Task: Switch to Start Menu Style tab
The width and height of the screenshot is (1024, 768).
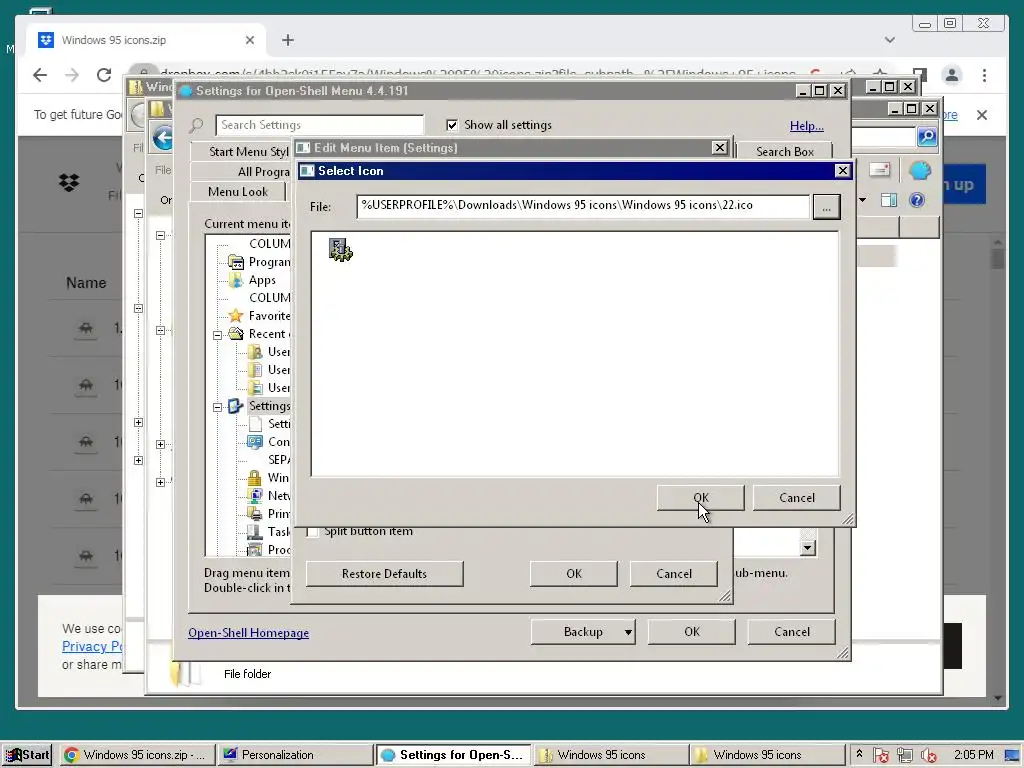Action: (240, 152)
